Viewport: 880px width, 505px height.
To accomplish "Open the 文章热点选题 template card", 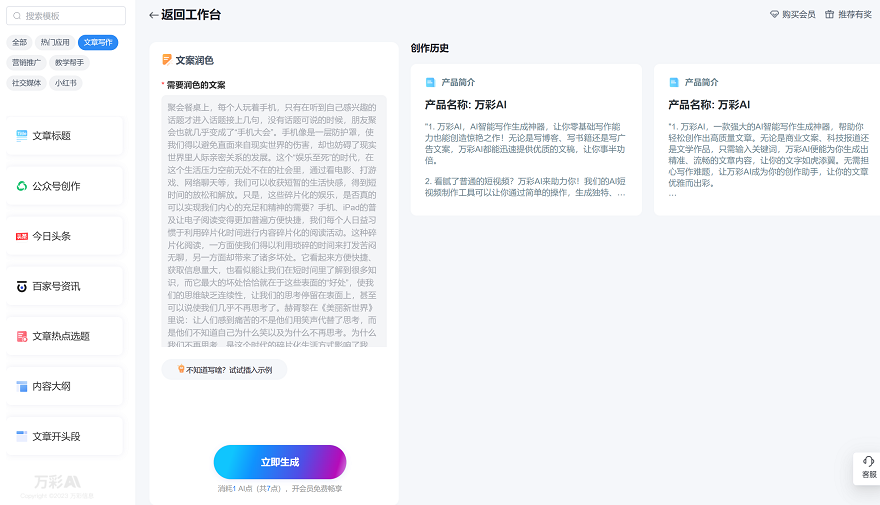I will 65,336.
